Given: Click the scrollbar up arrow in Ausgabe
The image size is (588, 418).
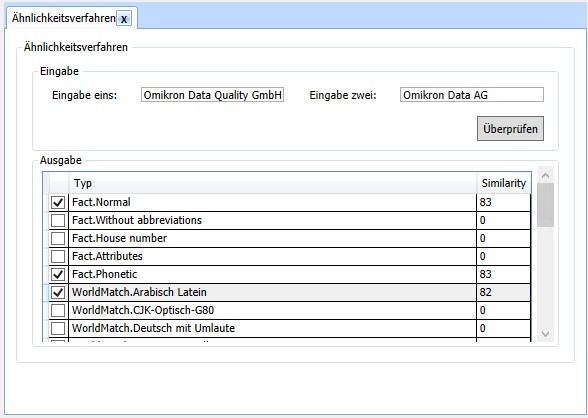Looking at the screenshot, I should 545,175.
